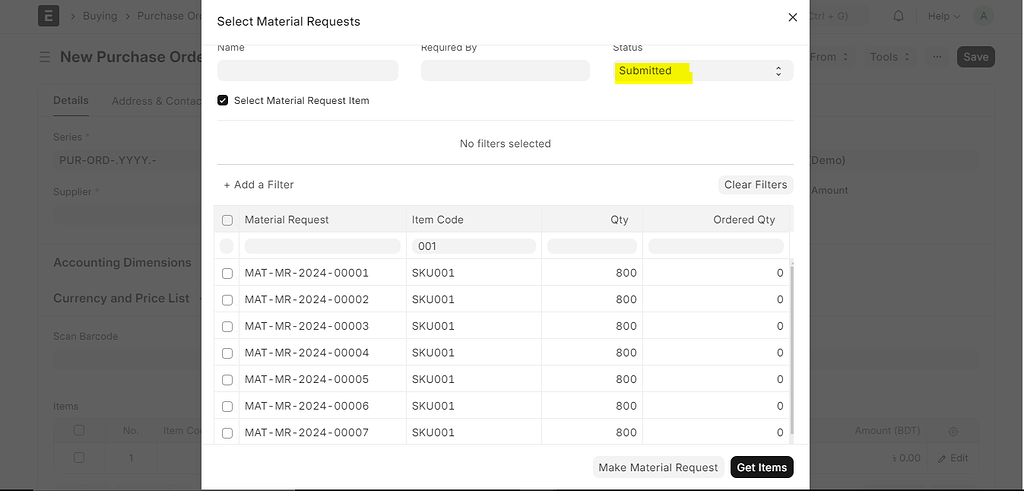Focus the Required By field

505,71
